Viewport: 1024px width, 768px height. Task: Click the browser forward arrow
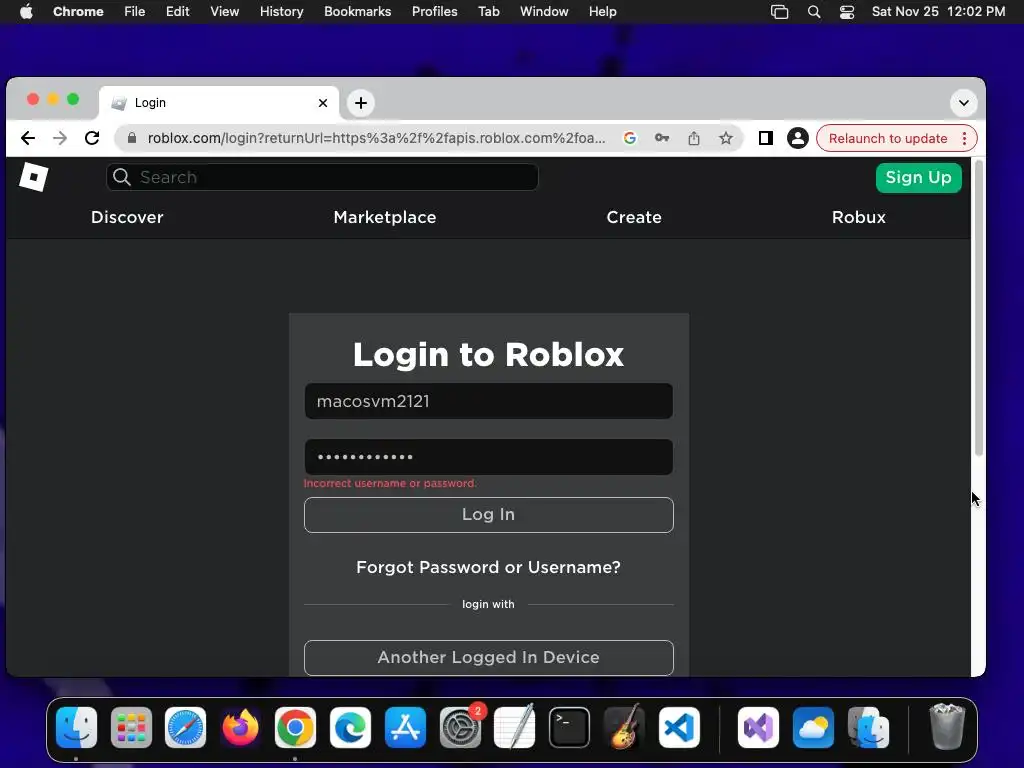click(x=60, y=138)
